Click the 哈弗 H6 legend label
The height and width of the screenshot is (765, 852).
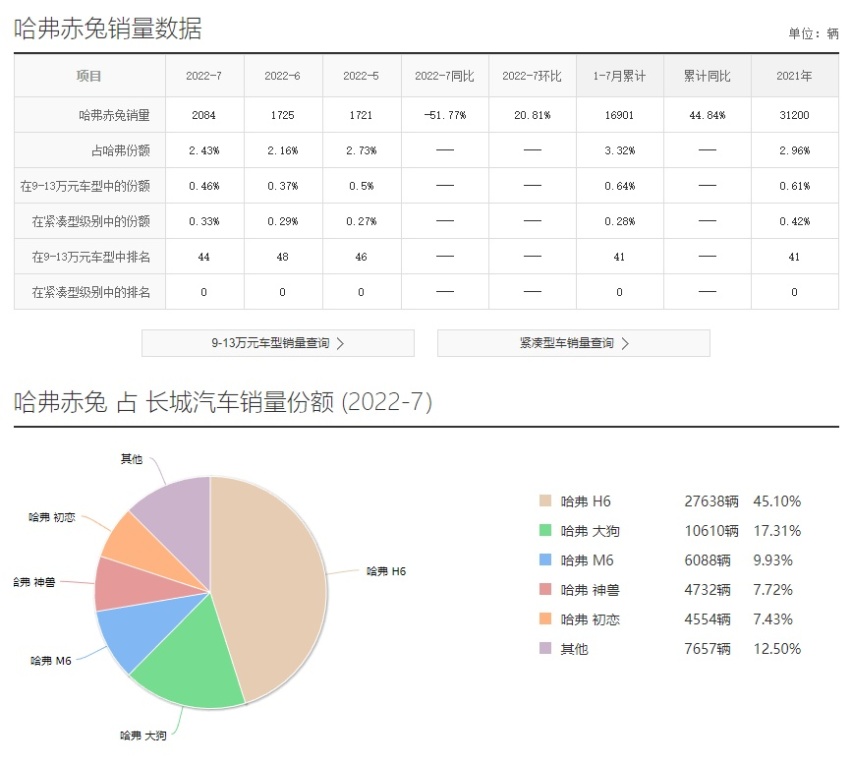click(x=586, y=501)
